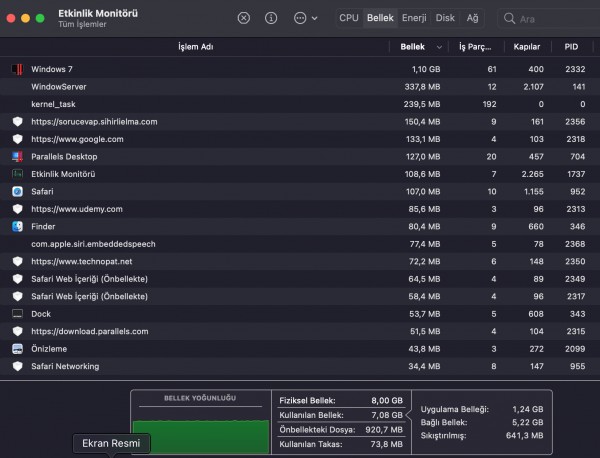Click the Önizleme process name
The width and height of the screenshot is (600, 458).
point(49,349)
